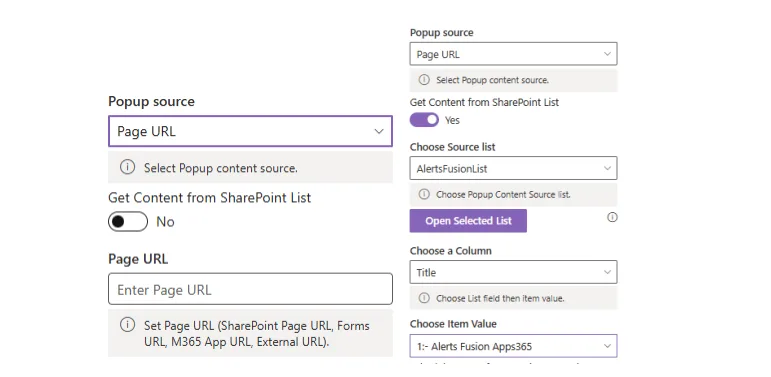Viewport: 771px width, 377px height.
Task: Click info icon beside large Select Popup content source
Action: 127,167
